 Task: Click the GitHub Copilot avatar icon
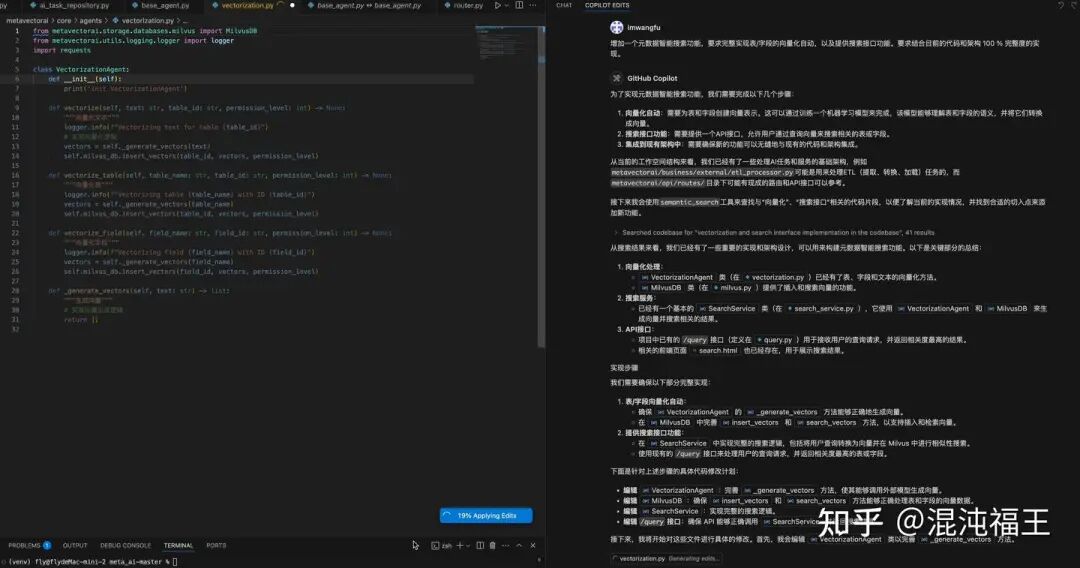click(616, 78)
